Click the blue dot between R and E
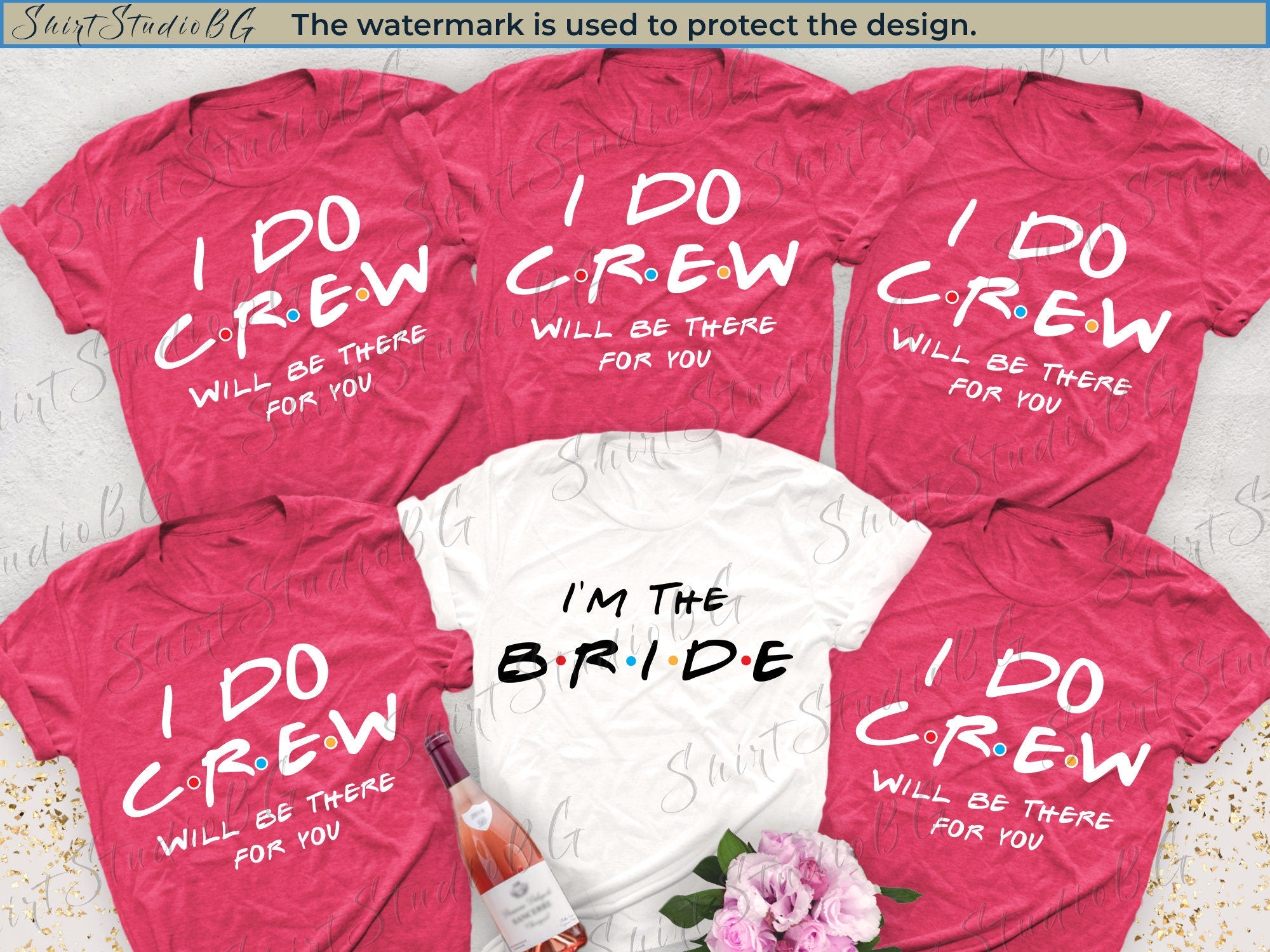Image resolution: width=1270 pixels, height=952 pixels. coord(651,275)
